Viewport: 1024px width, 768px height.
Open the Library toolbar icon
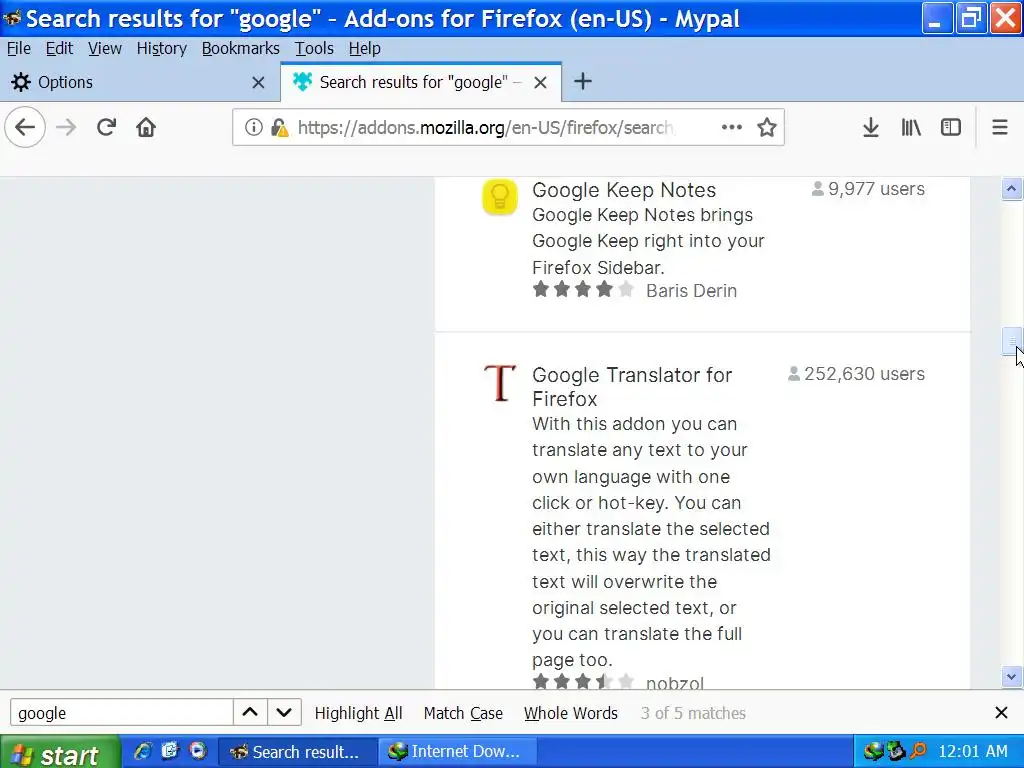911,127
